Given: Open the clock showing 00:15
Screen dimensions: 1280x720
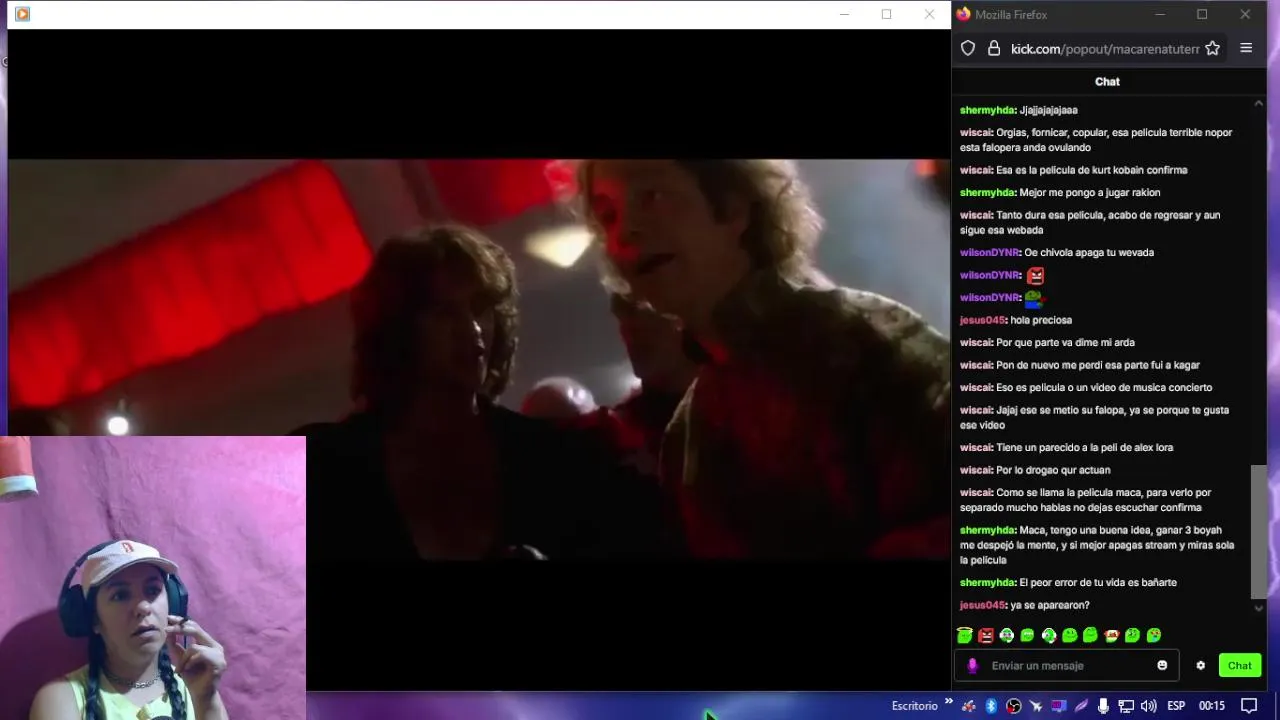Looking at the screenshot, I should tap(1211, 706).
